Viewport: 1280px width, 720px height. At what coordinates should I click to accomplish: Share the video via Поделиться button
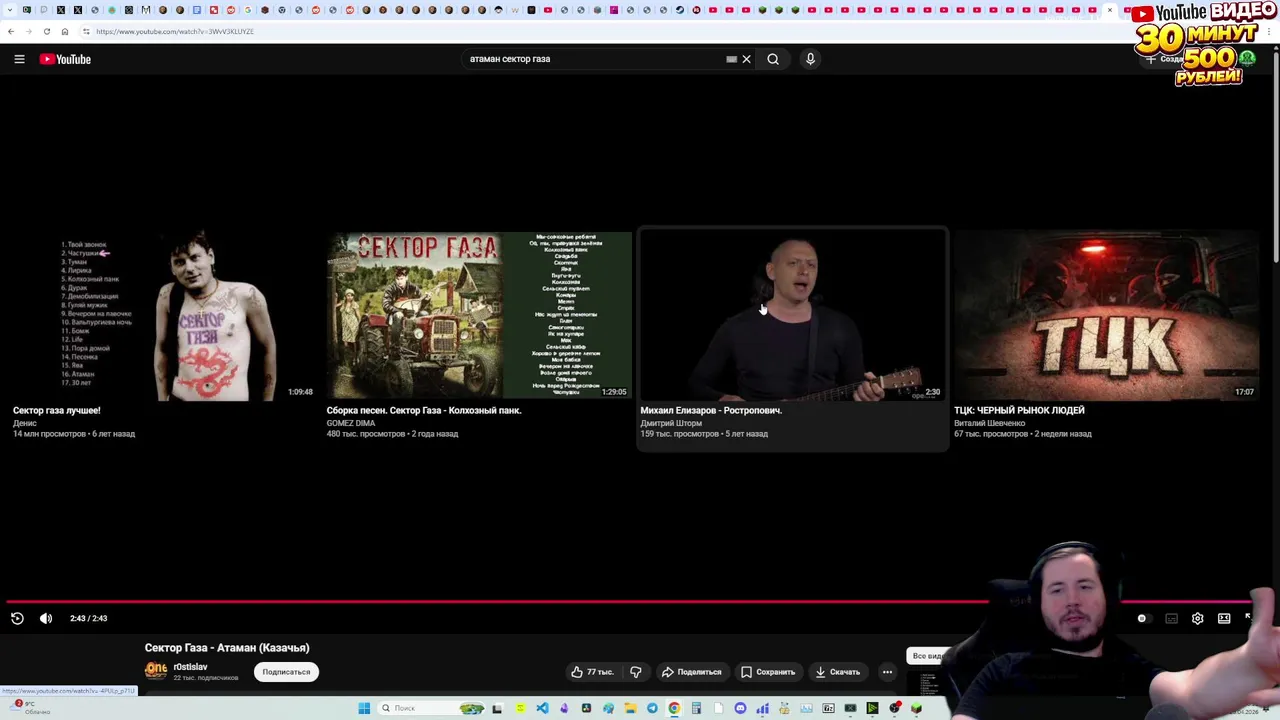[691, 672]
